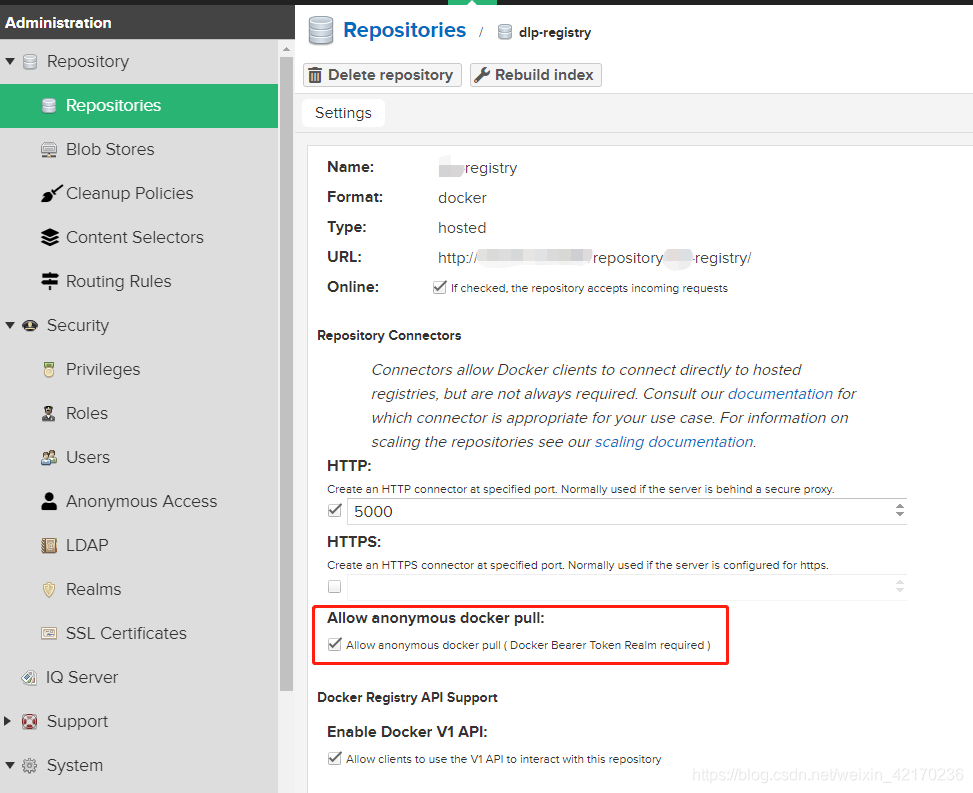973x793 pixels.
Task: Collapse the Repository tree section
Action: tap(10, 61)
